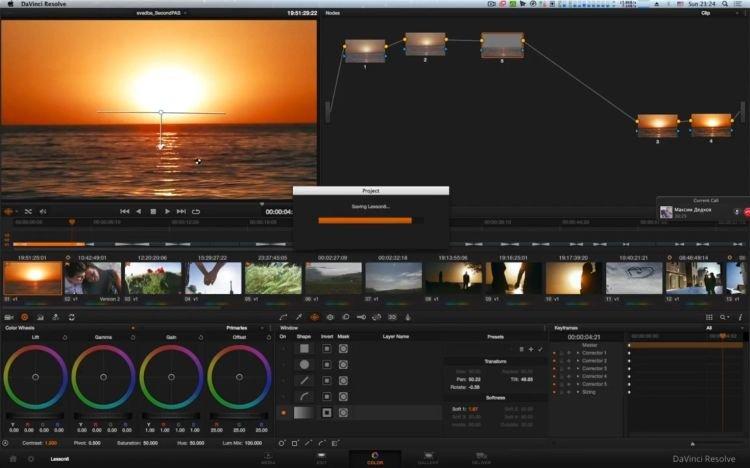
Task: Switch to the Edit page
Action: [321, 458]
